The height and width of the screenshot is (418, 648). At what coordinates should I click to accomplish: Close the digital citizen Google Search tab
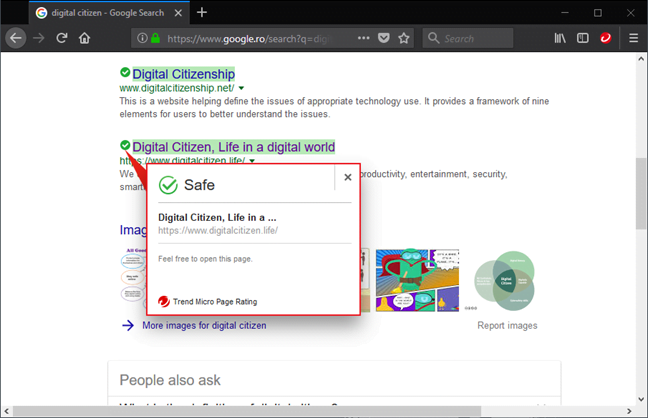[x=178, y=13]
